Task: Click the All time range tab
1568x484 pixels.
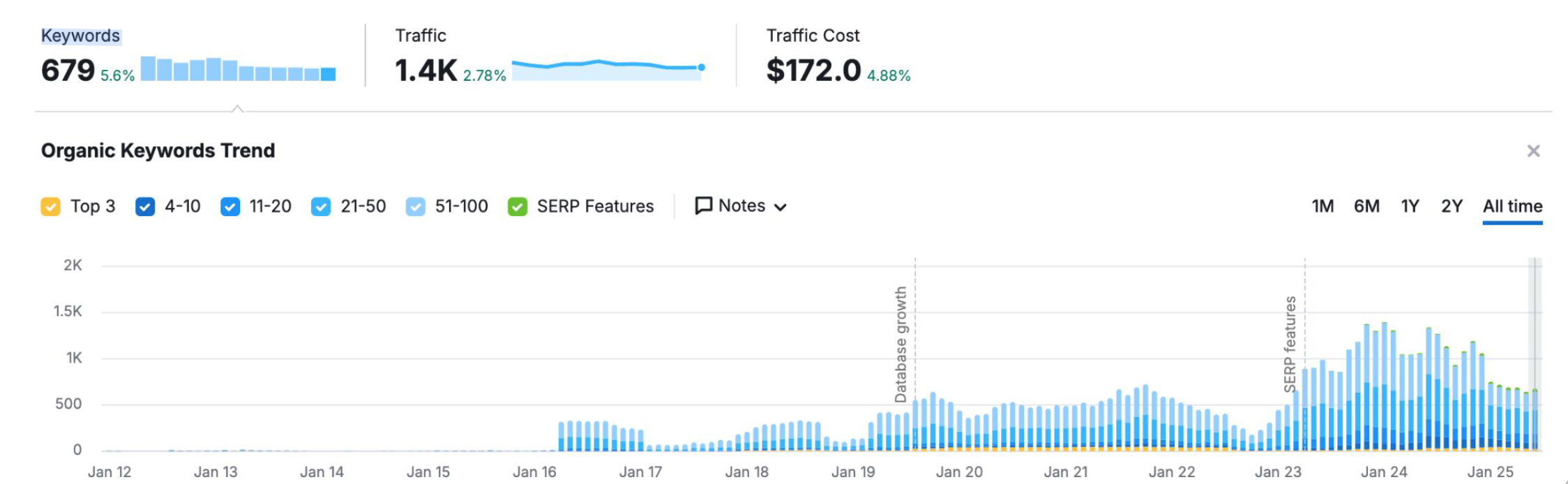Action: click(1512, 206)
